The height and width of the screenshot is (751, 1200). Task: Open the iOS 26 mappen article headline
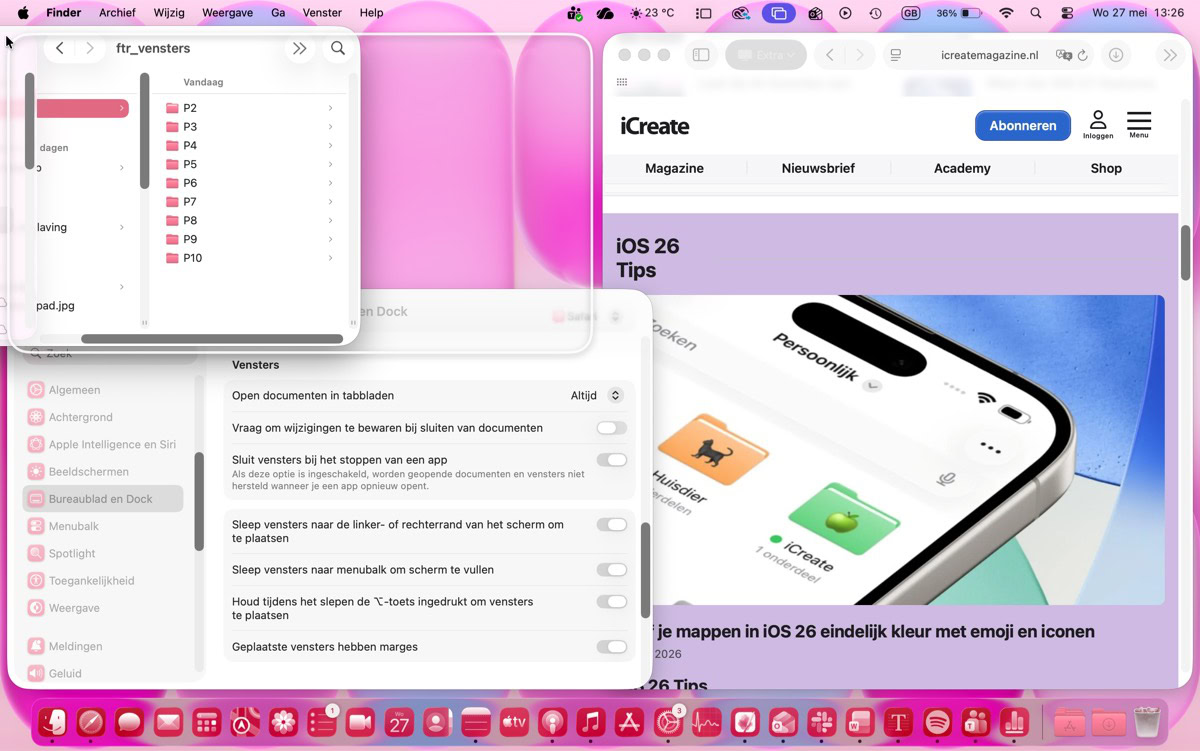coord(875,632)
